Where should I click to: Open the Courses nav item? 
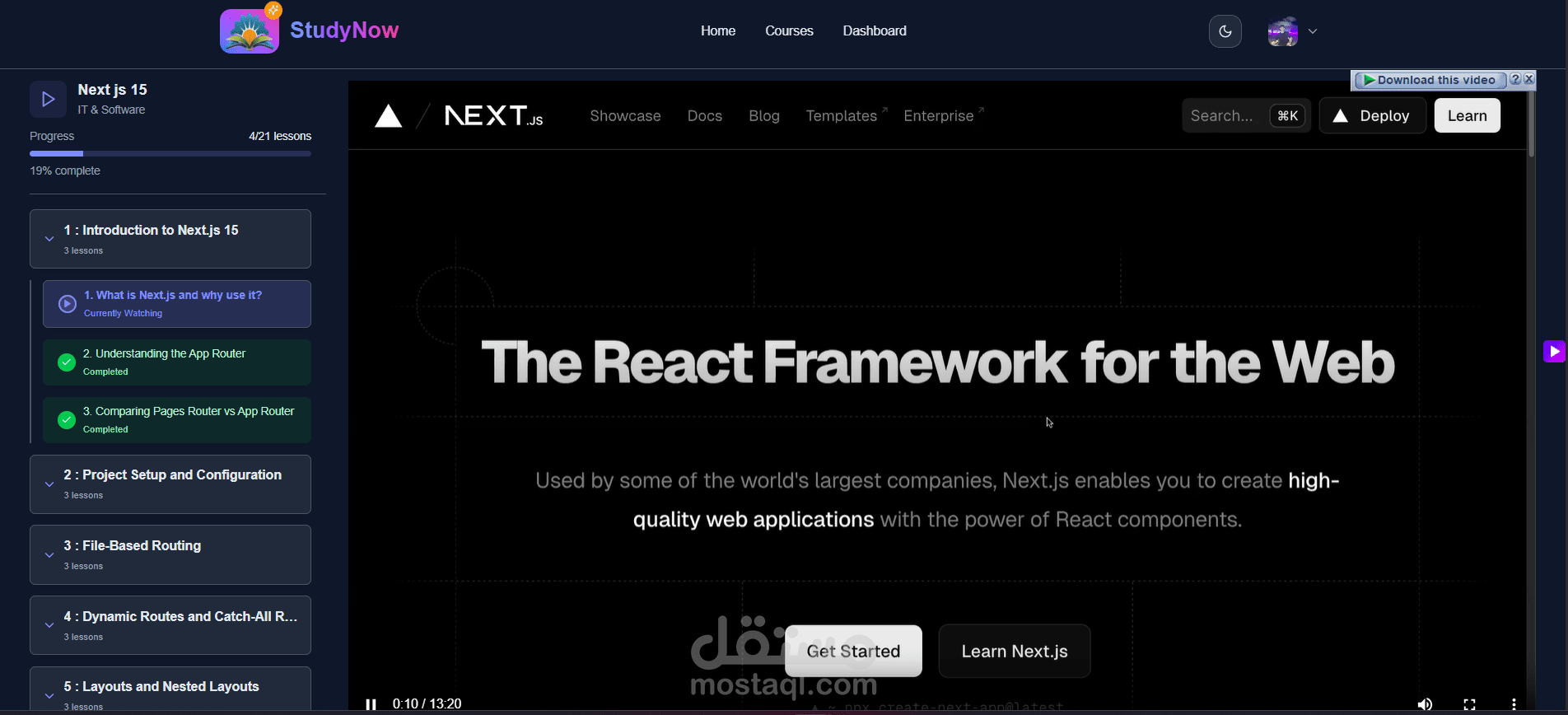[x=789, y=30]
